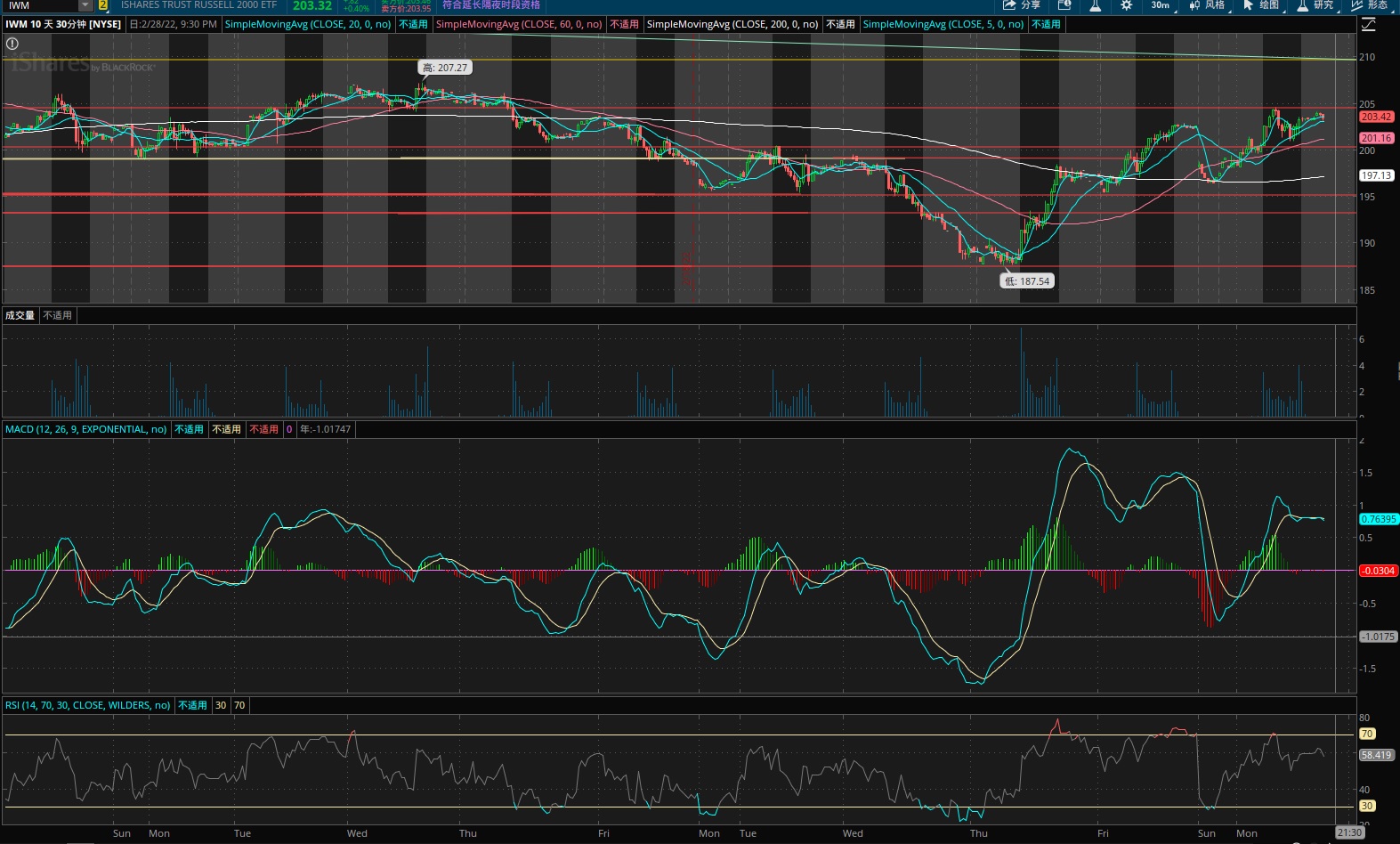Click the 0.76395 MACD axis tag
This screenshot has height=844, width=1400.
point(1378,519)
